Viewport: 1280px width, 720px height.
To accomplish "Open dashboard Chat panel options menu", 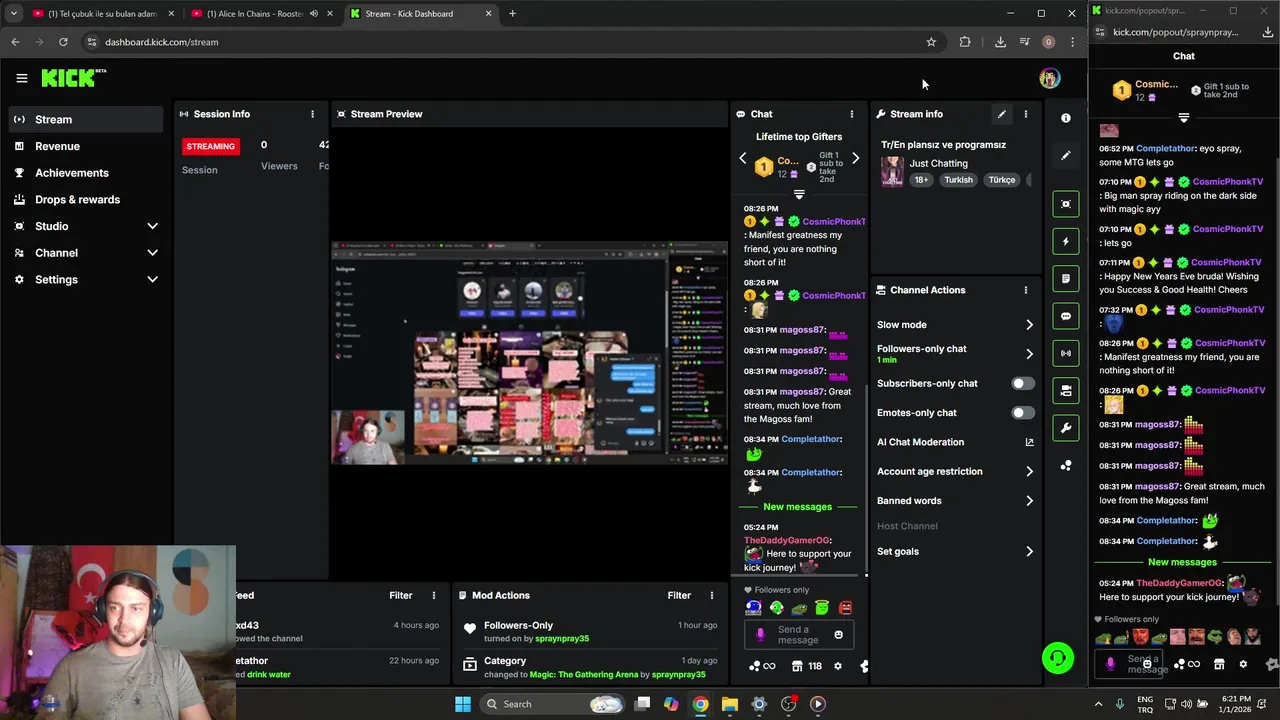I will [852, 114].
